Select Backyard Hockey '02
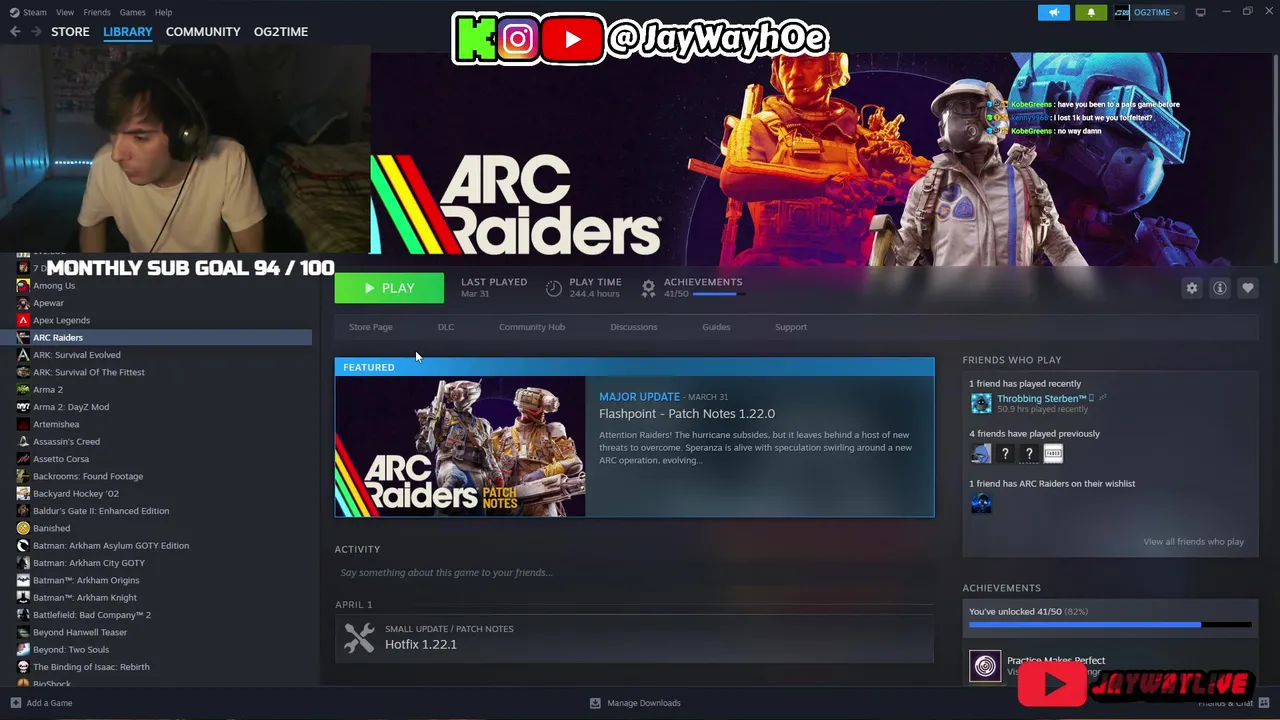Viewport: 1280px width, 720px height. point(75,494)
